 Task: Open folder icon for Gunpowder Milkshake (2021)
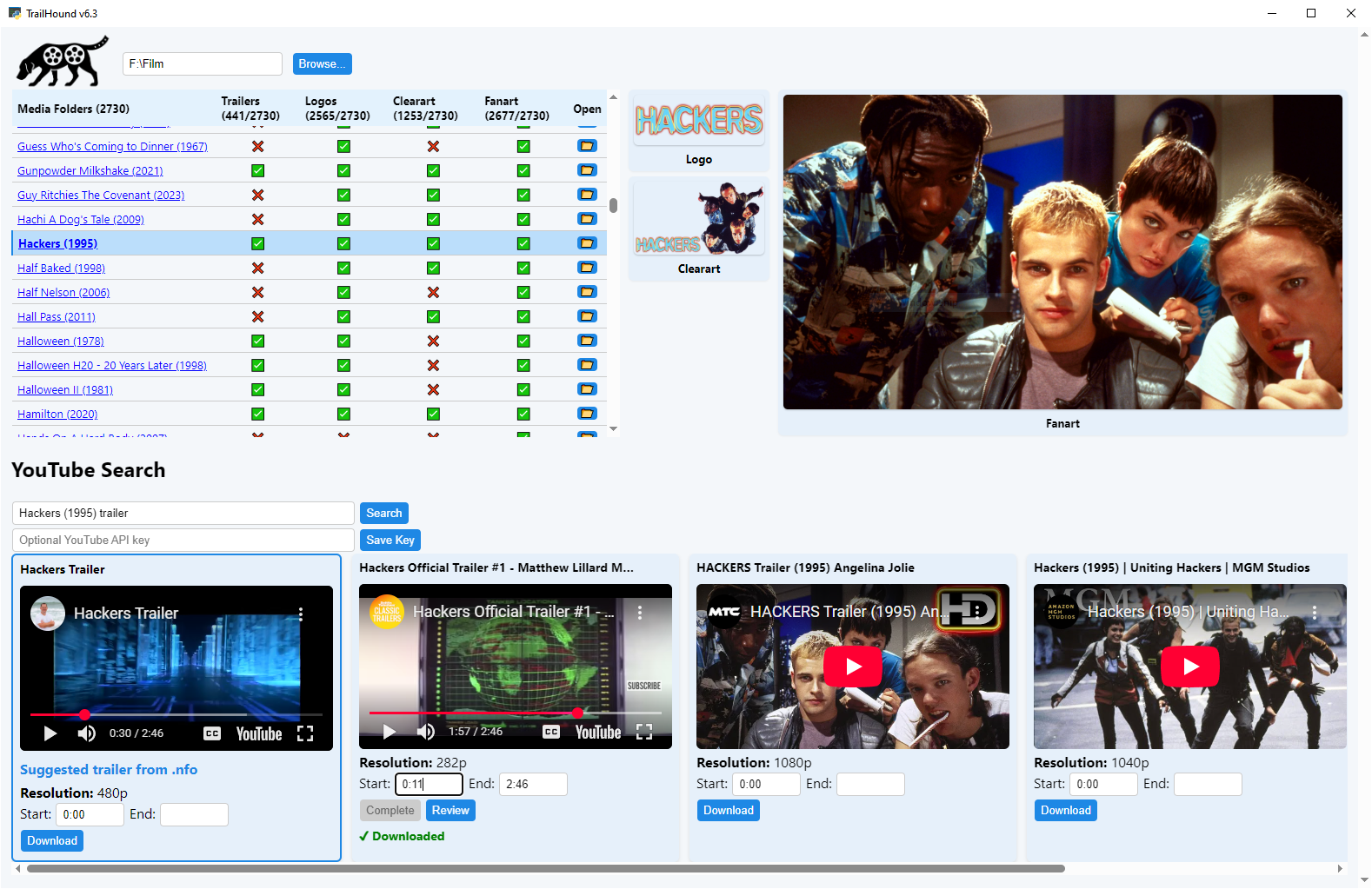[587, 170]
